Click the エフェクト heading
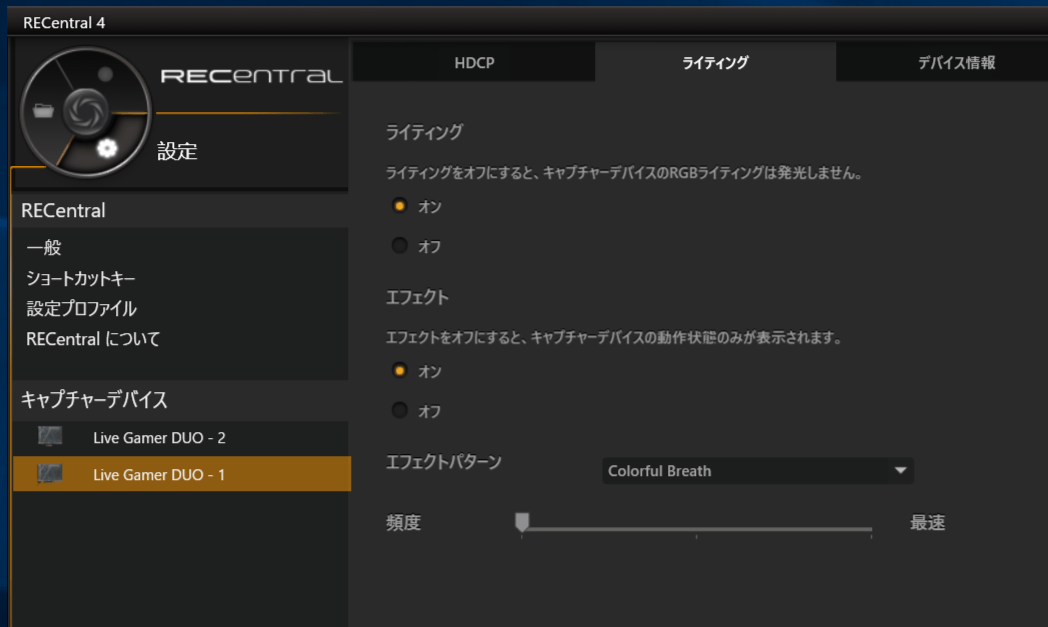This screenshot has width=1048, height=627. coord(417,297)
